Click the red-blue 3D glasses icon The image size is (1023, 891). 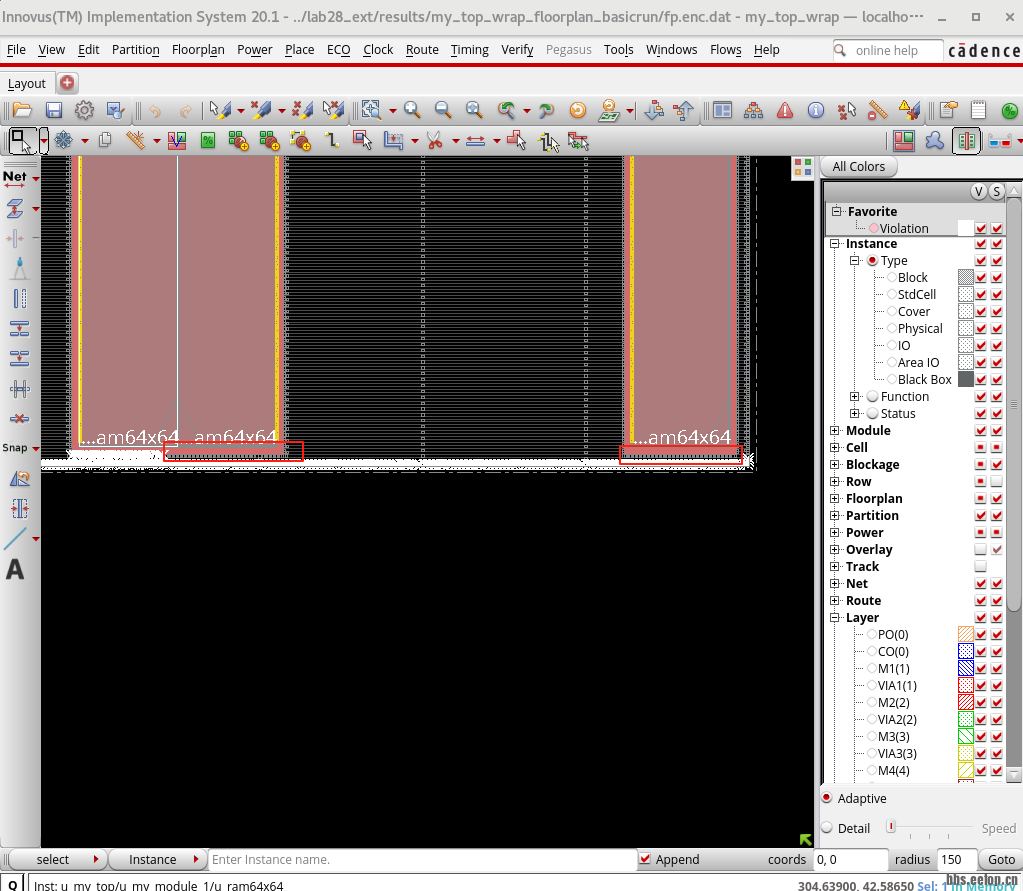[x=1000, y=141]
